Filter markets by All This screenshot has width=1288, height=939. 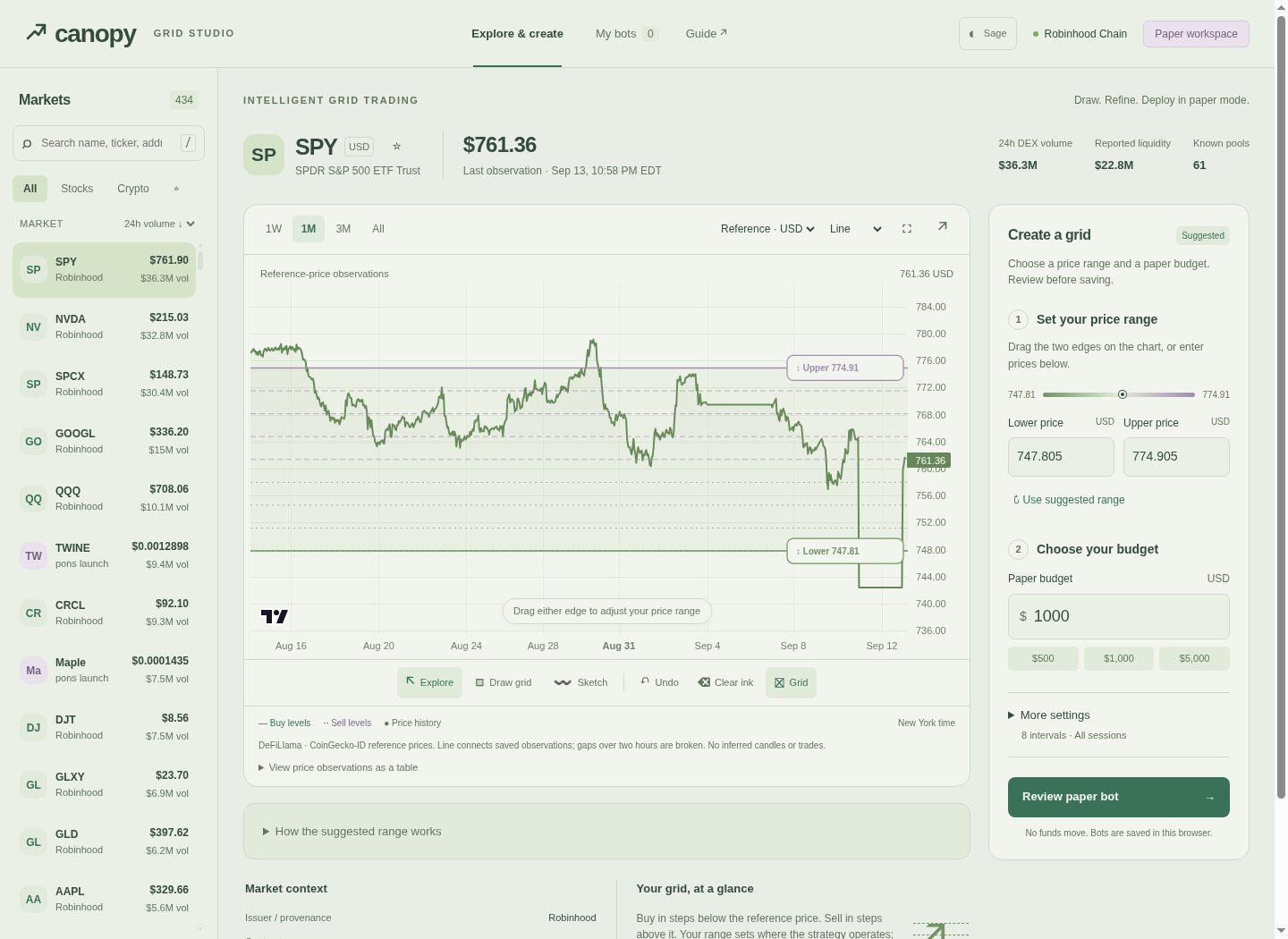(30, 189)
